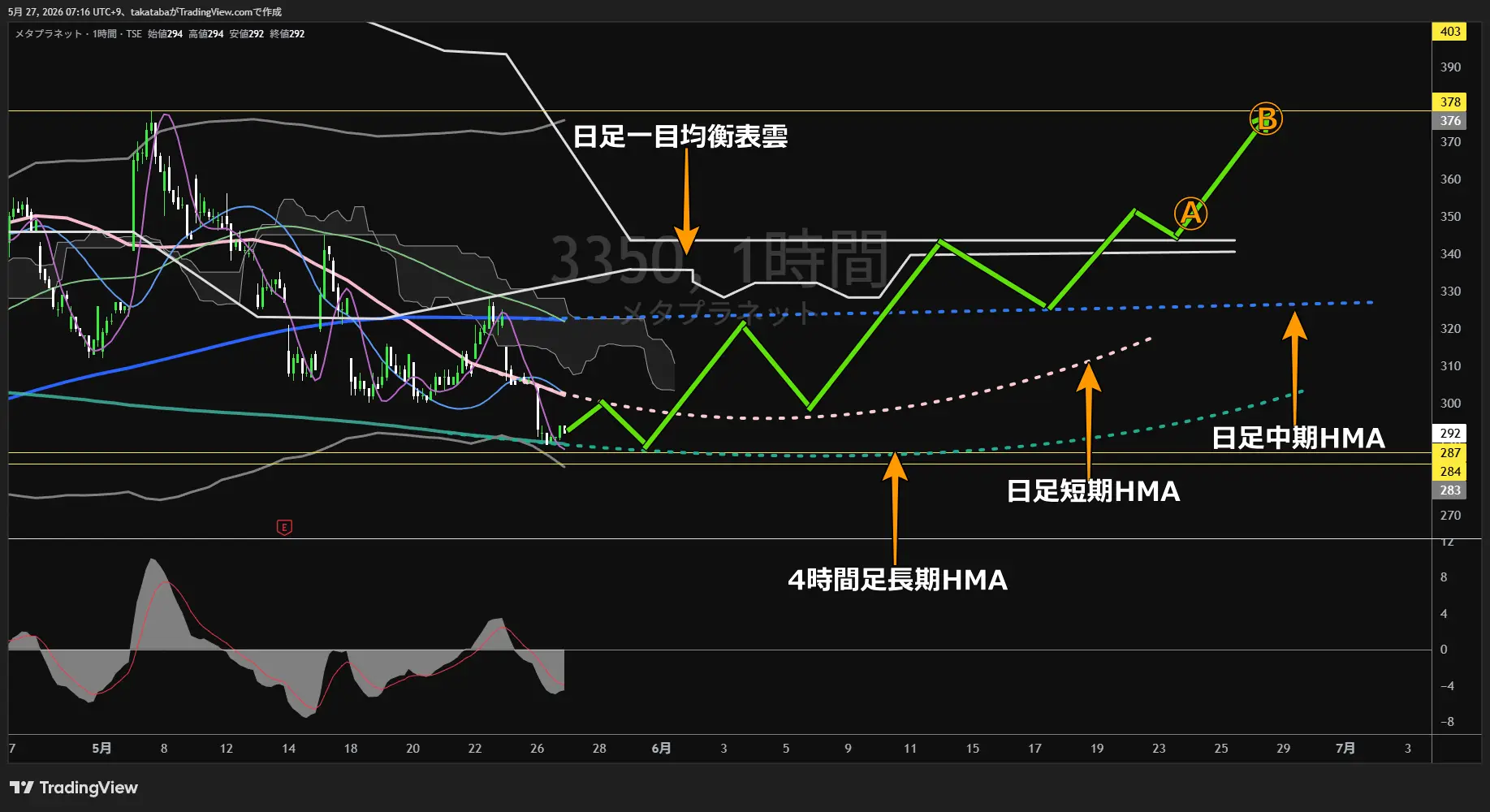The image size is (1490, 812).
Task: Click the 安値292 low value
Action: [x=246, y=34]
